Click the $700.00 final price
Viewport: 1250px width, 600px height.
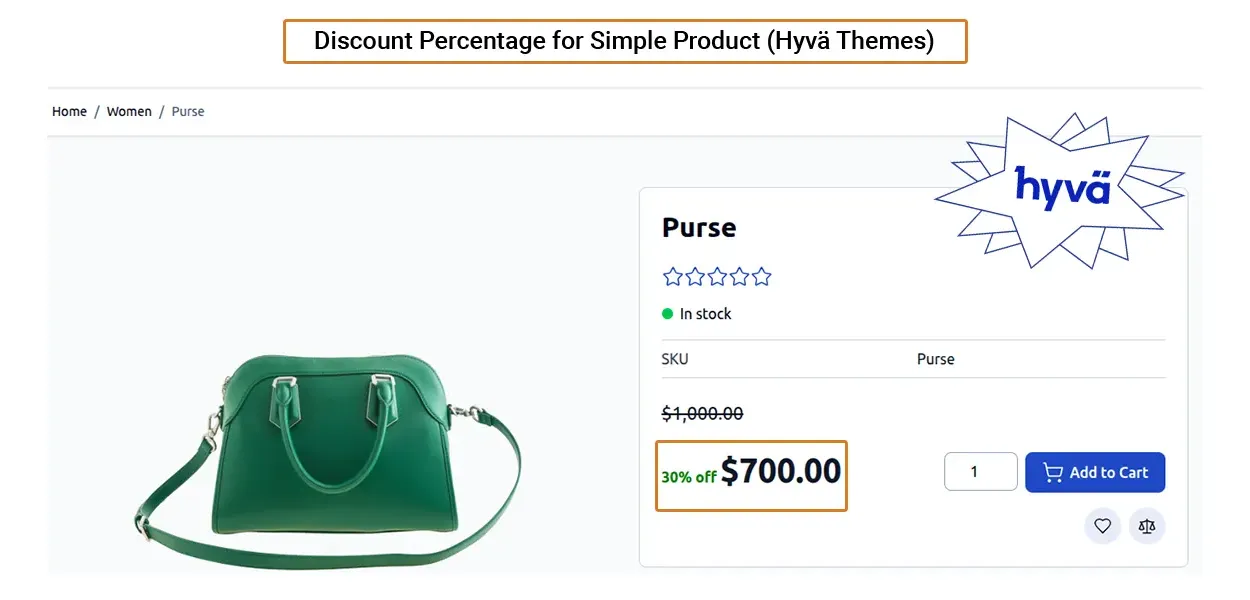[x=781, y=471]
